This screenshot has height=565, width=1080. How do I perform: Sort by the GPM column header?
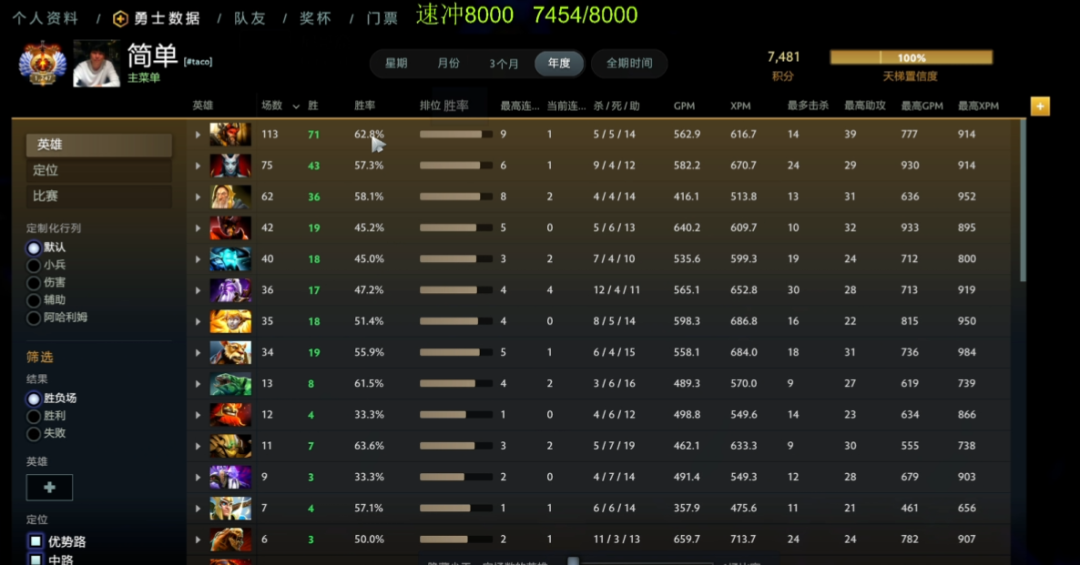point(684,106)
